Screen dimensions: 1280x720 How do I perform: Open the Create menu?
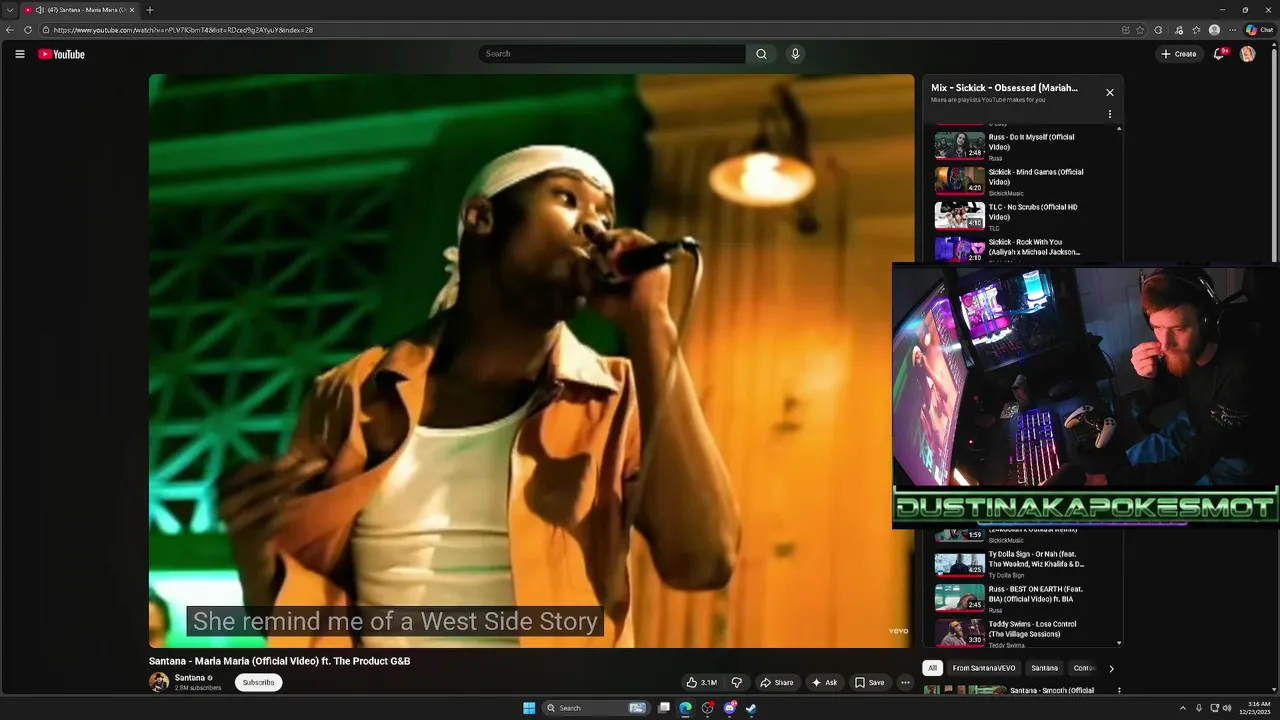[x=1179, y=54]
